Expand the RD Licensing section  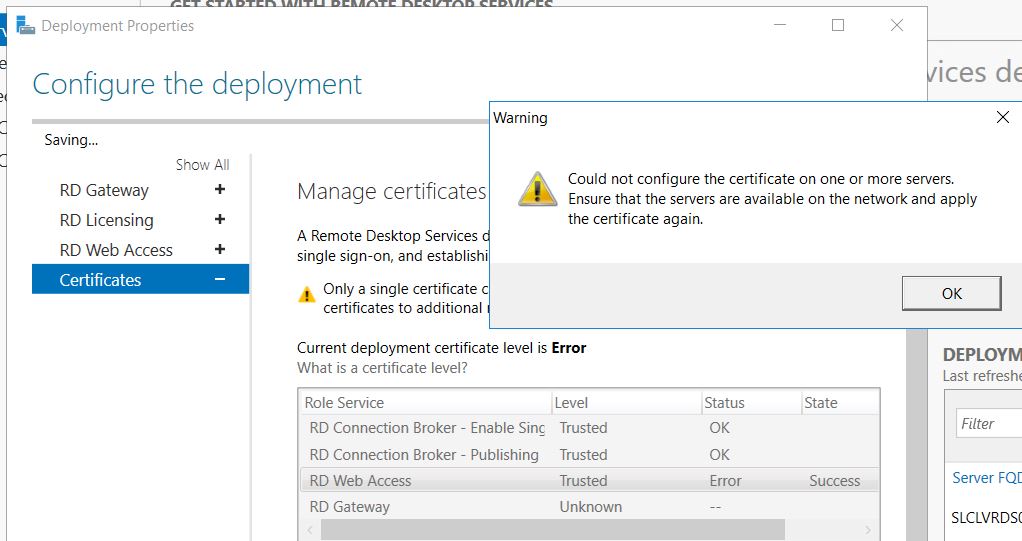pyautogui.click(x=220, y=219)
